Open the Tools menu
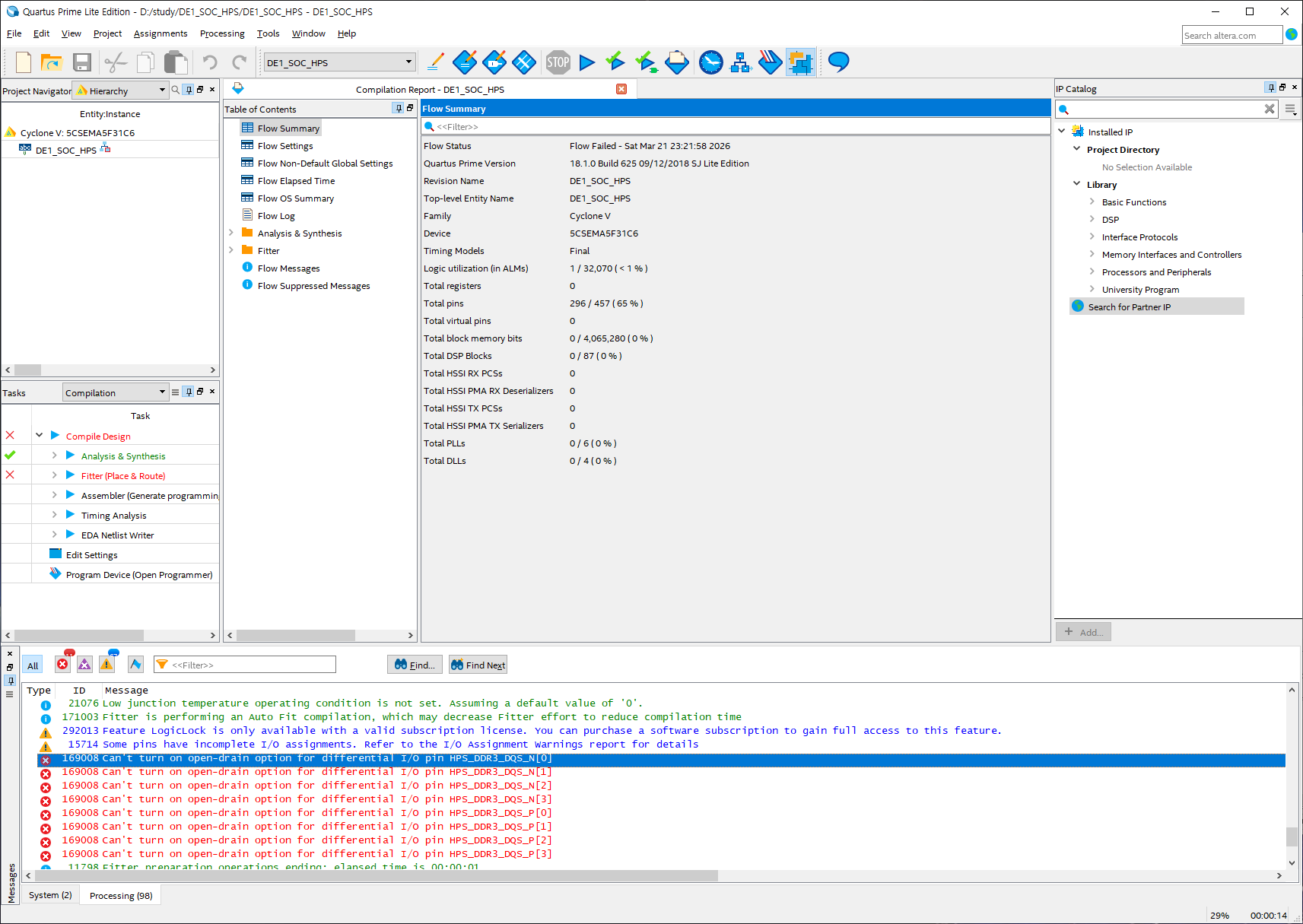Image resolution: width=1303 pixels, height=924 pixels. coord(268,33)
